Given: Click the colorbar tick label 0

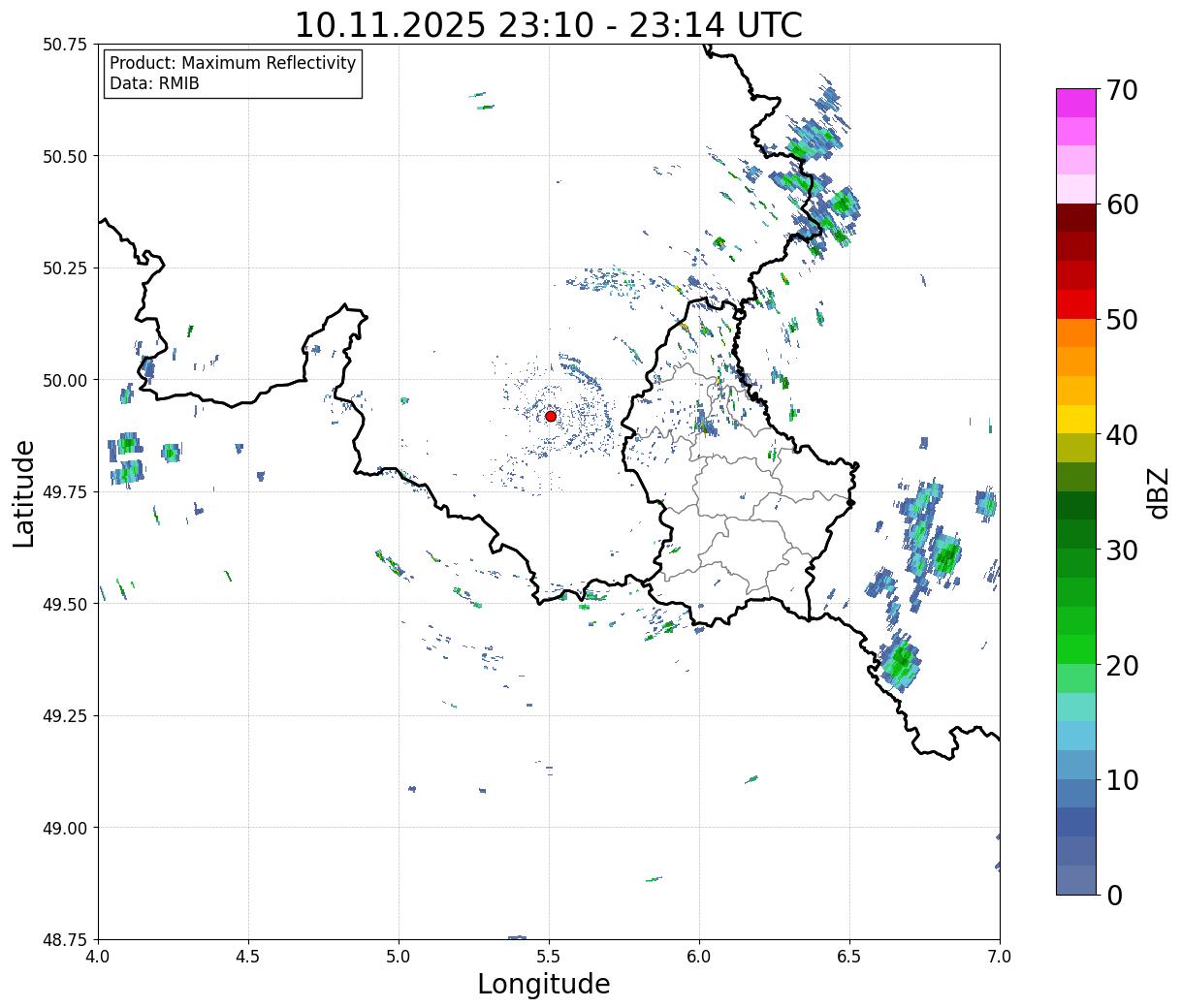Looking at the screenshot, I should tap(1114, 896).
